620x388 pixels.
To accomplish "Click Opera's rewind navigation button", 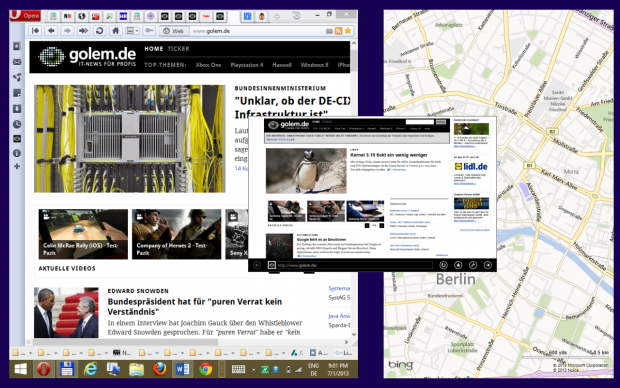I will tap(36, 31).
